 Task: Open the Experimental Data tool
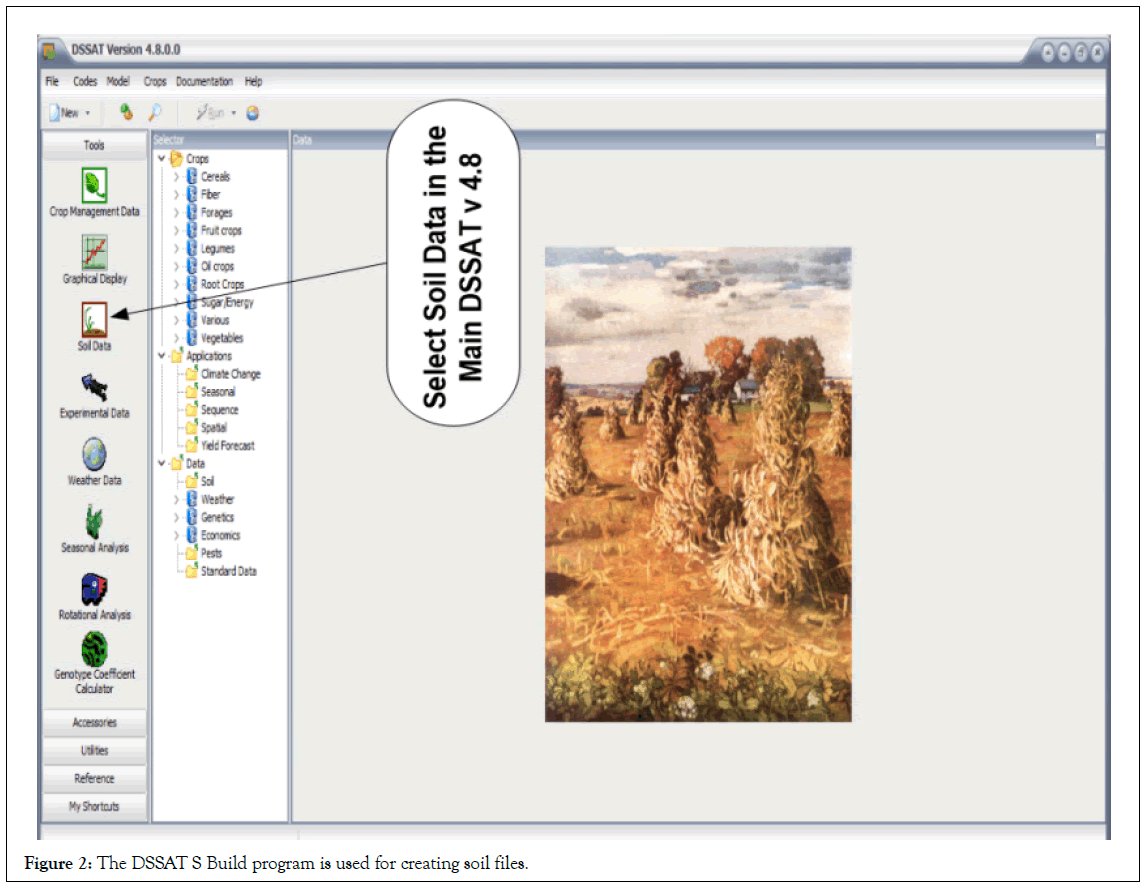point(94,387)
